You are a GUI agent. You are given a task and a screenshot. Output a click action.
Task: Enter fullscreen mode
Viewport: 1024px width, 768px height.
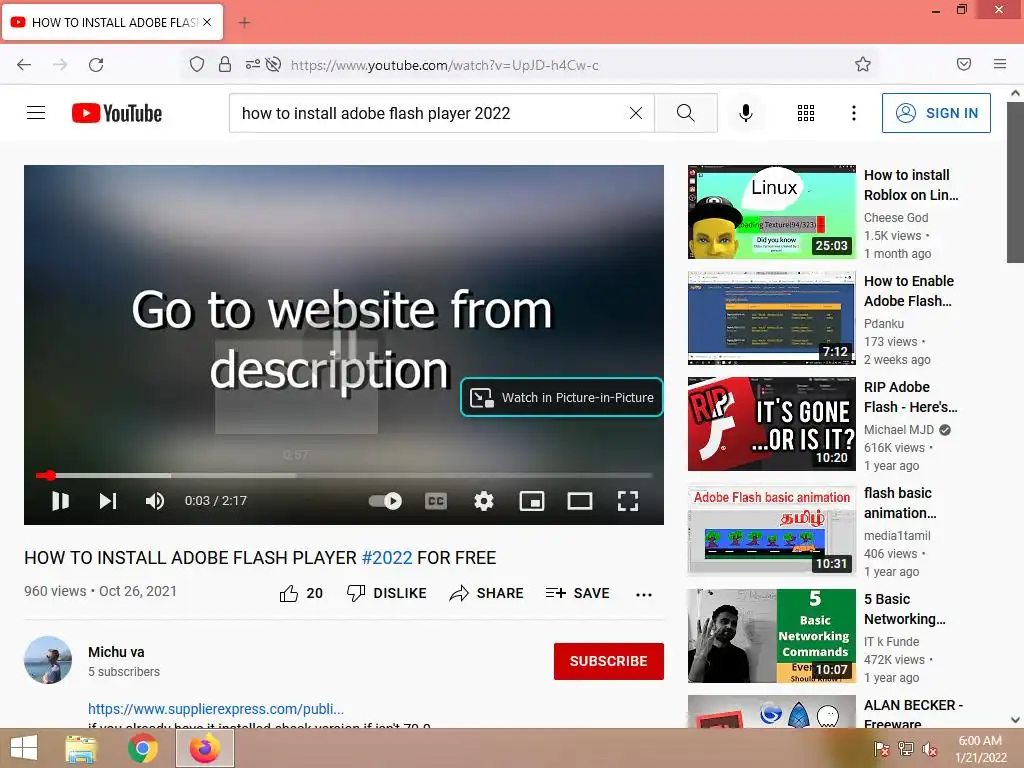point(628,501)
